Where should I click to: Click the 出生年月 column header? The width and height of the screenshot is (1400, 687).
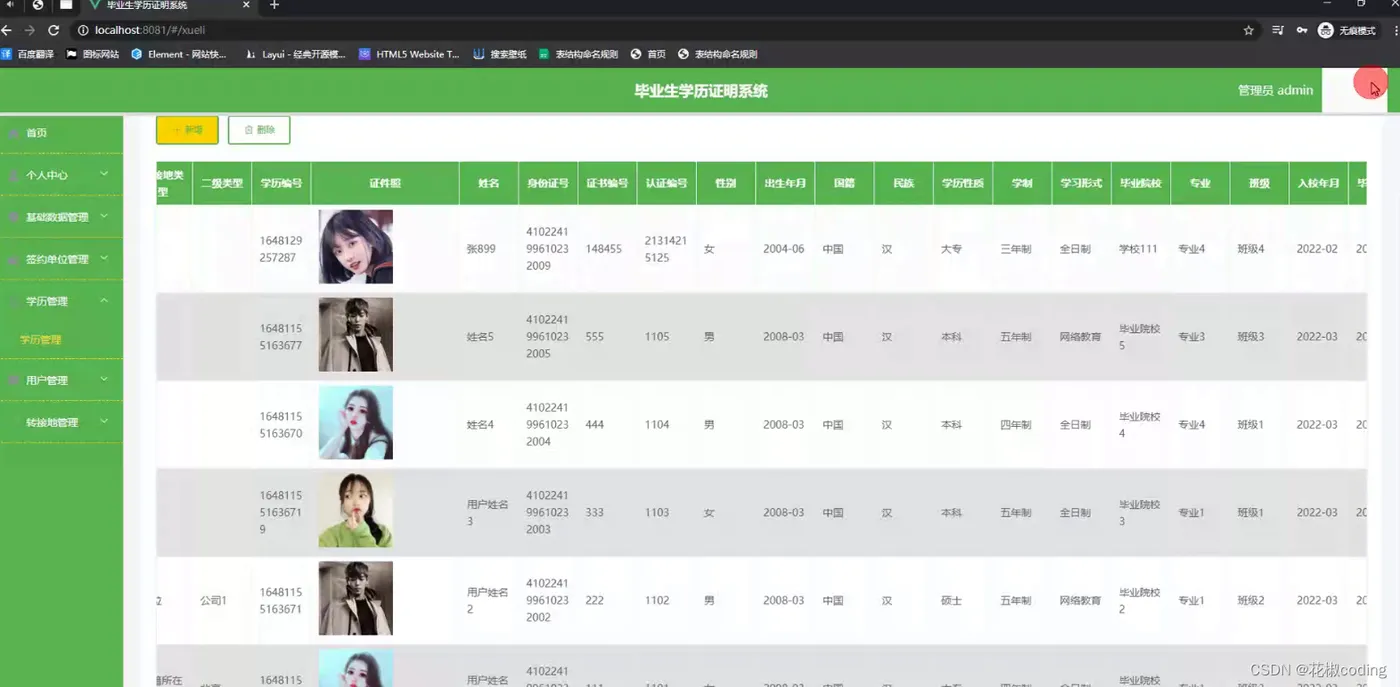785,183
